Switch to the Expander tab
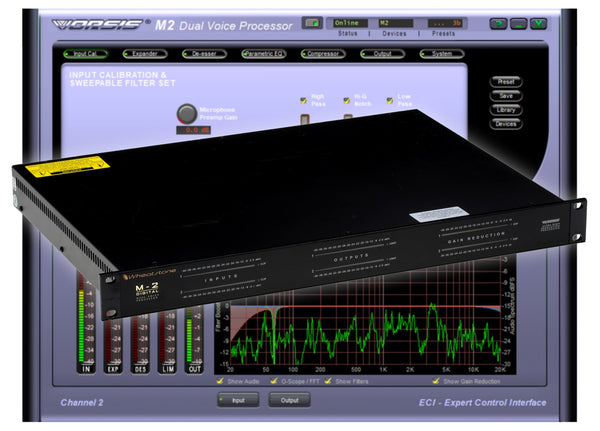Screen dimensions: 600x431 (x=145, y=54)
